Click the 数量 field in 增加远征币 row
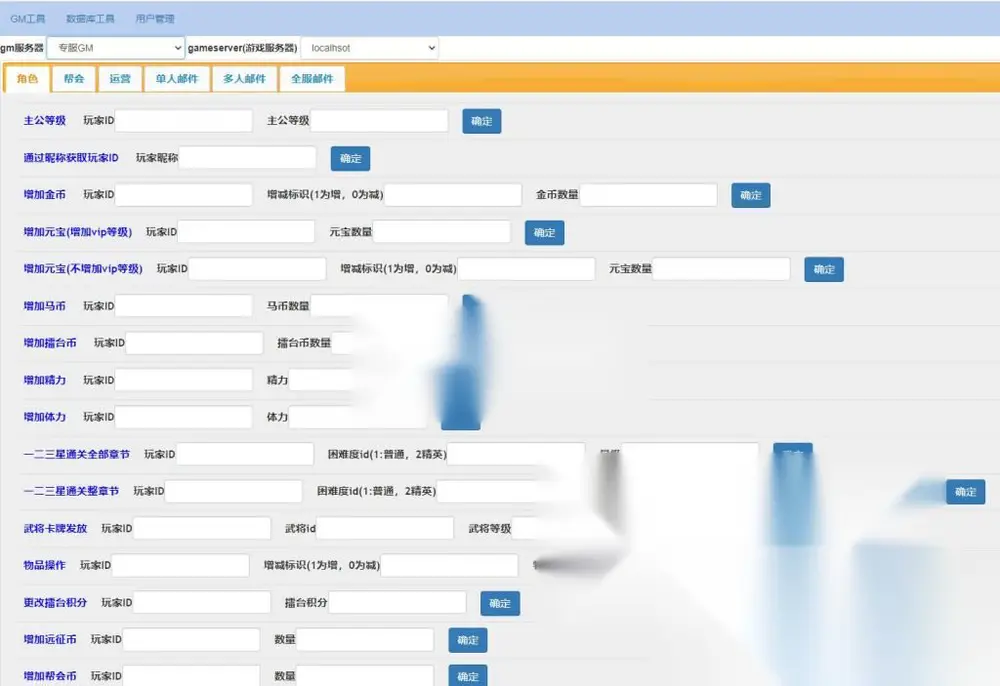 [365, 639]
